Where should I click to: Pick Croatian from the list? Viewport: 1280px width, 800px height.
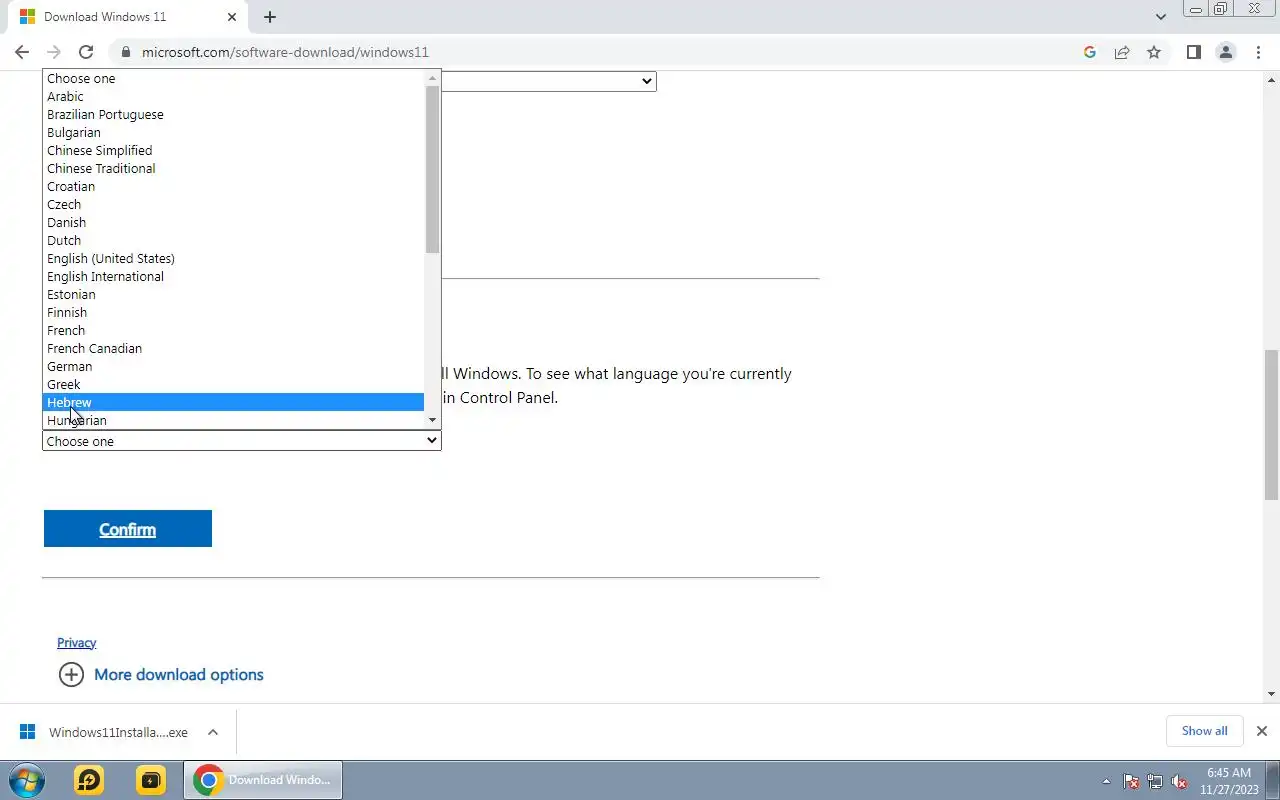click(234, 186)
